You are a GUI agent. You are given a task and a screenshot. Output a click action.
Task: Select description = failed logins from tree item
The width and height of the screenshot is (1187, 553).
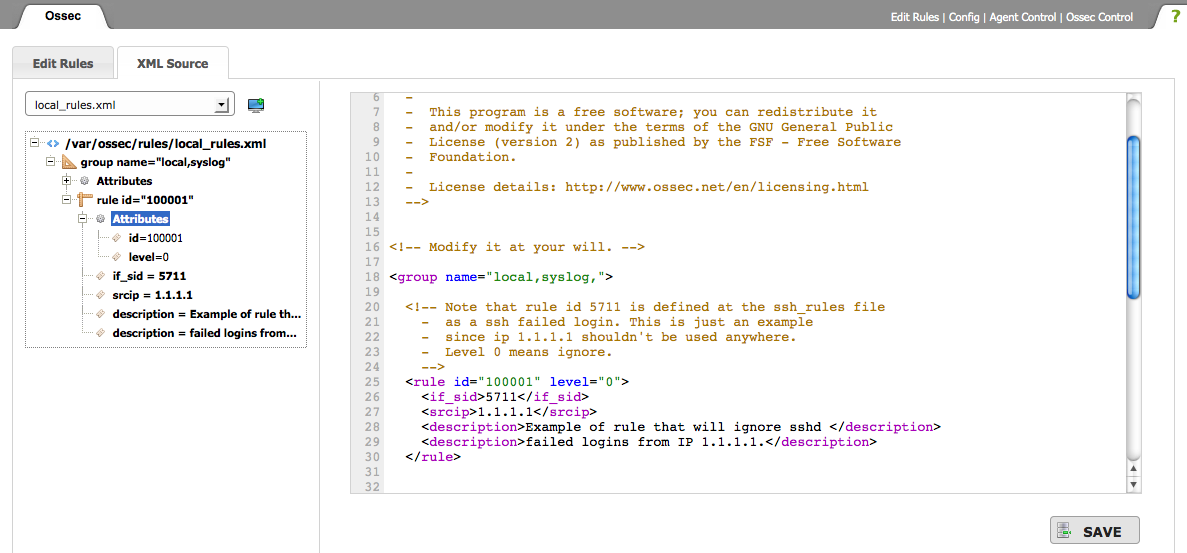pos(204,332)
